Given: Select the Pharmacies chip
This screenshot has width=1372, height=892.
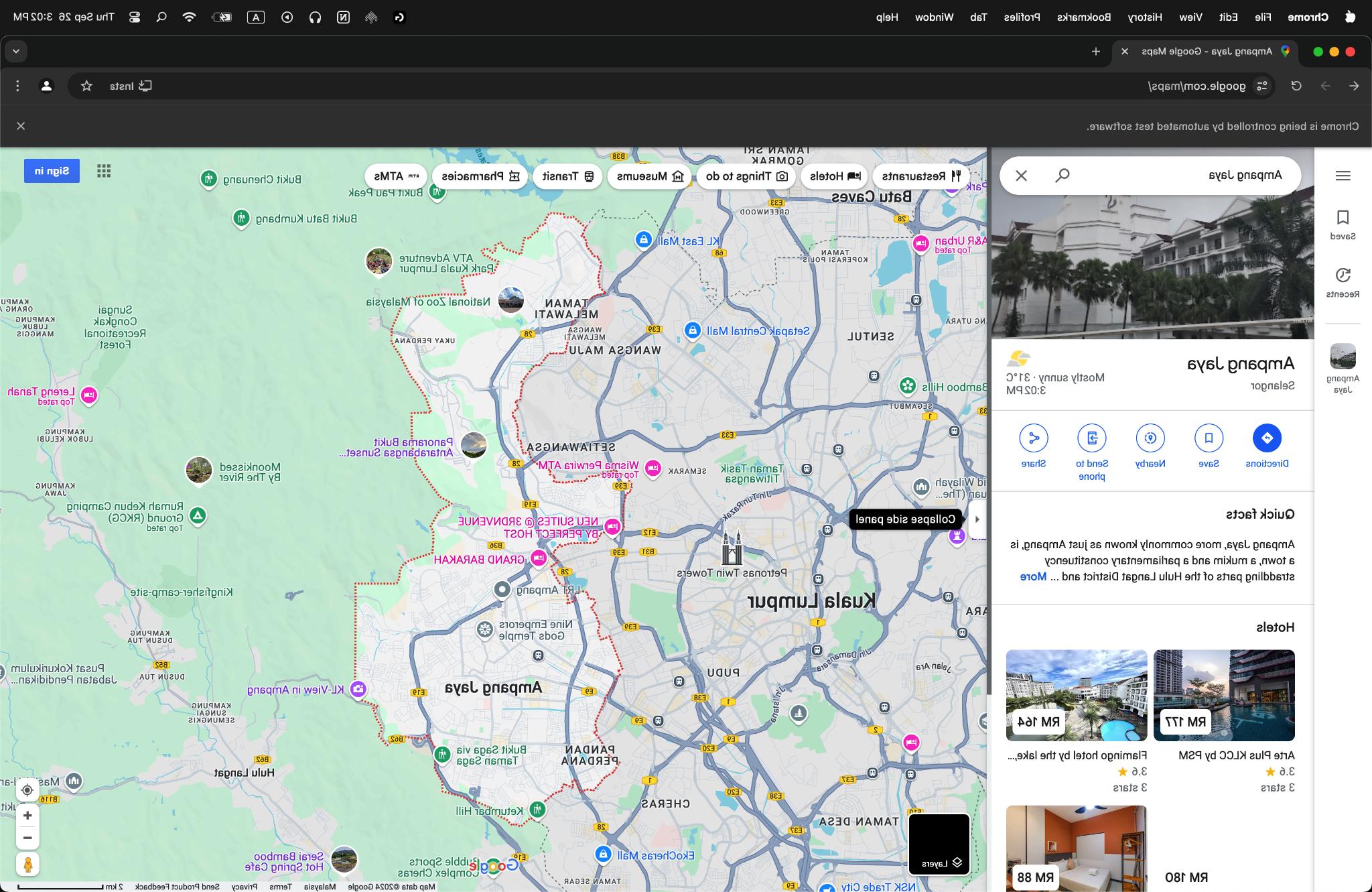Looking at the screenshot, I should [480, 176].
